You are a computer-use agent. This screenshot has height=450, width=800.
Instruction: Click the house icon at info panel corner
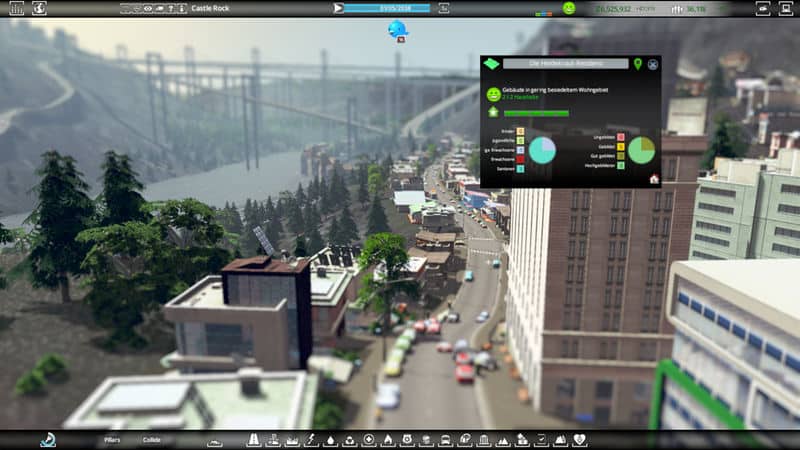click(x=654, y=179)
